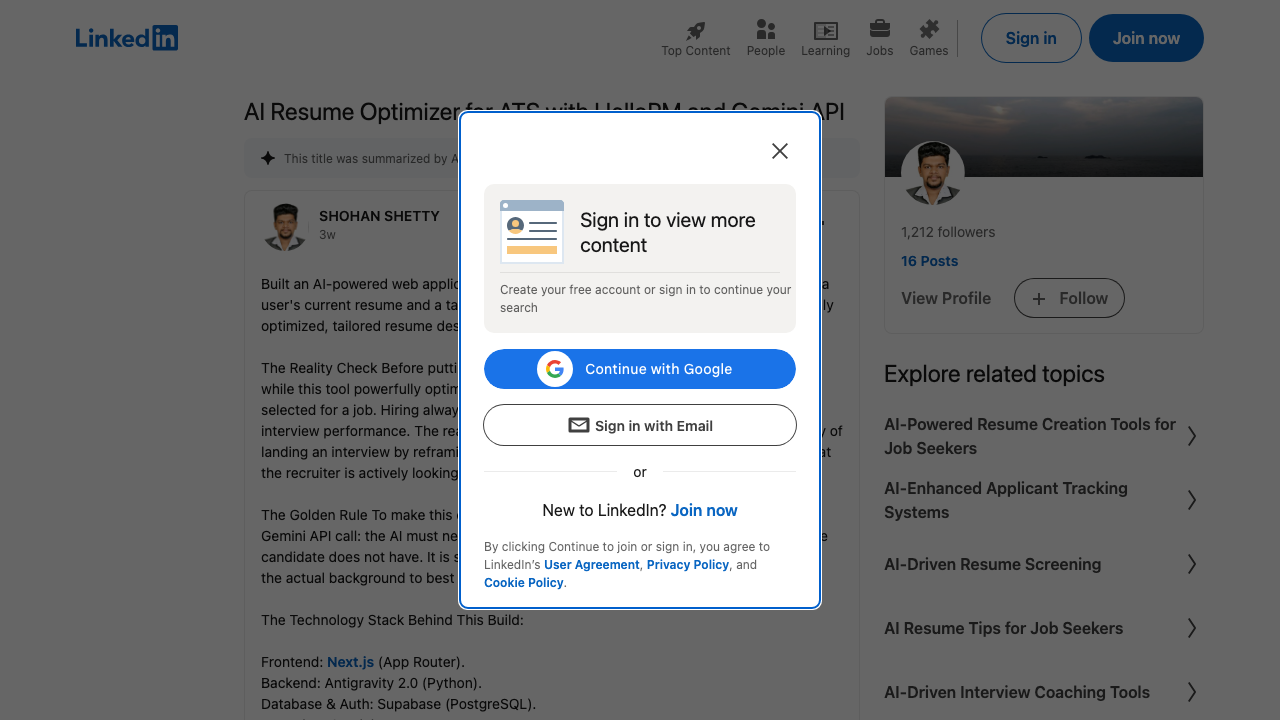
Task: Click the sparkle AI summary icon
Action: click(268, 158)
